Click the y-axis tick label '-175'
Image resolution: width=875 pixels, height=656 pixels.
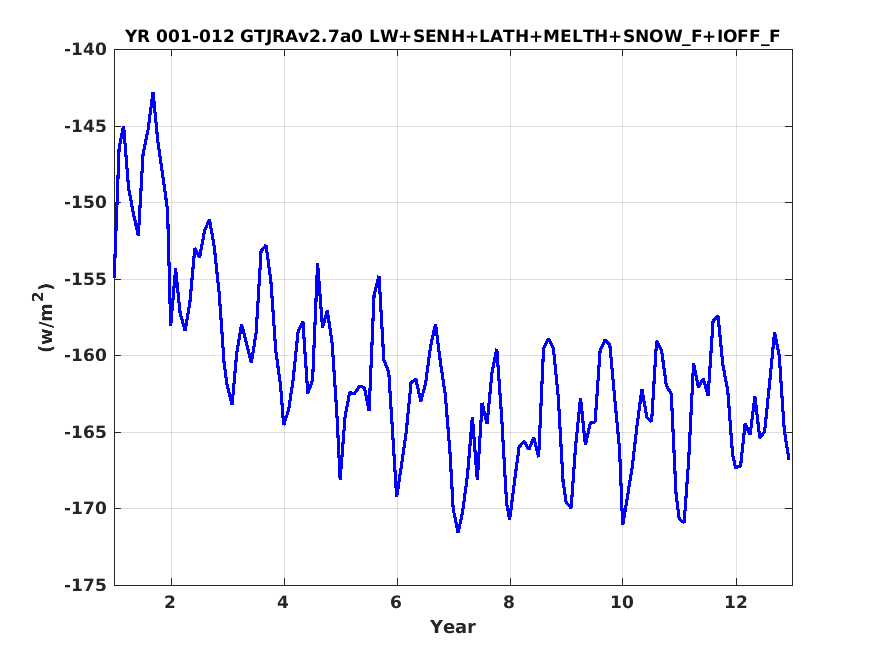(x=85, y=585)
